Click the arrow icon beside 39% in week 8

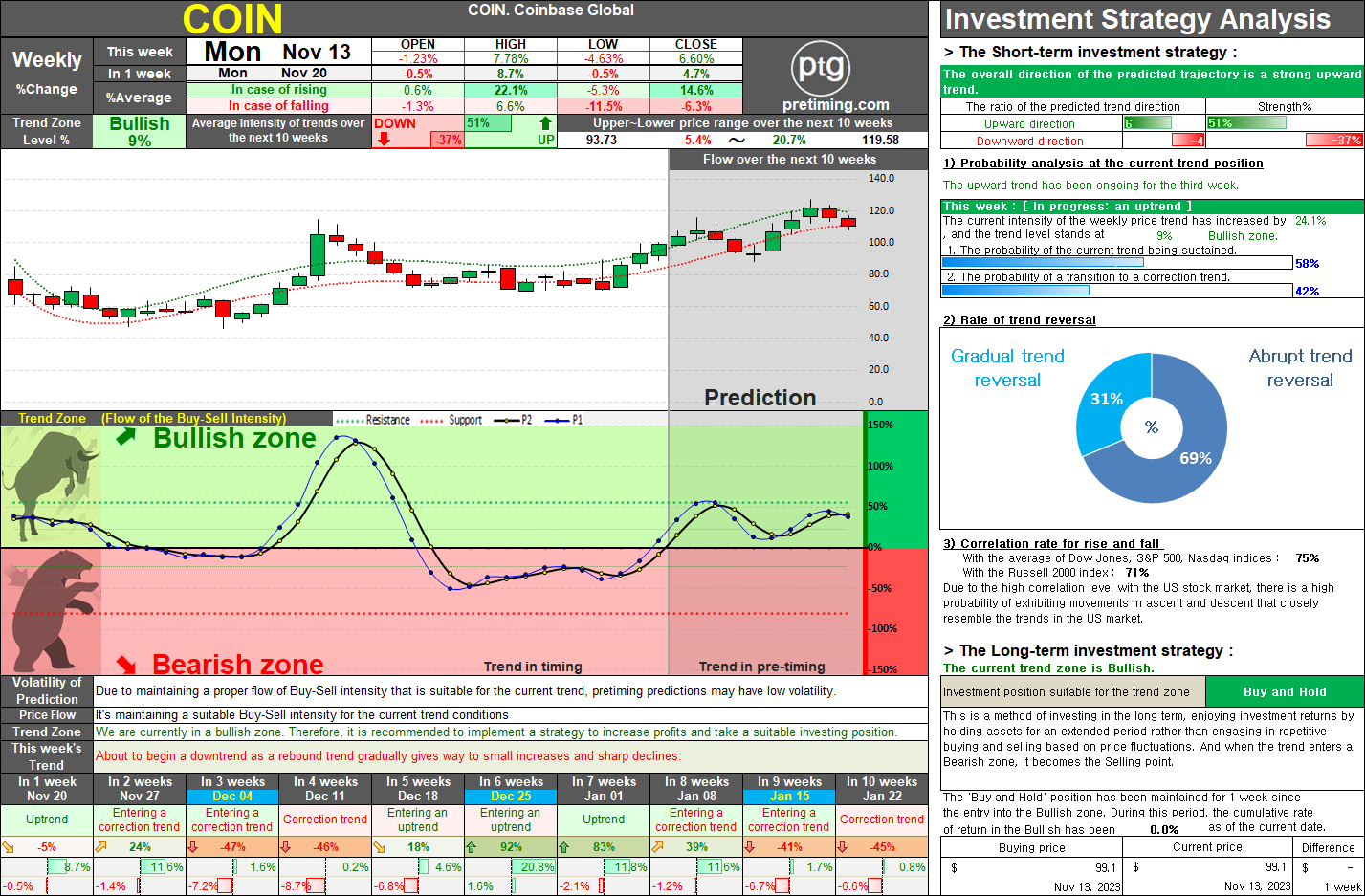point(657,846)
